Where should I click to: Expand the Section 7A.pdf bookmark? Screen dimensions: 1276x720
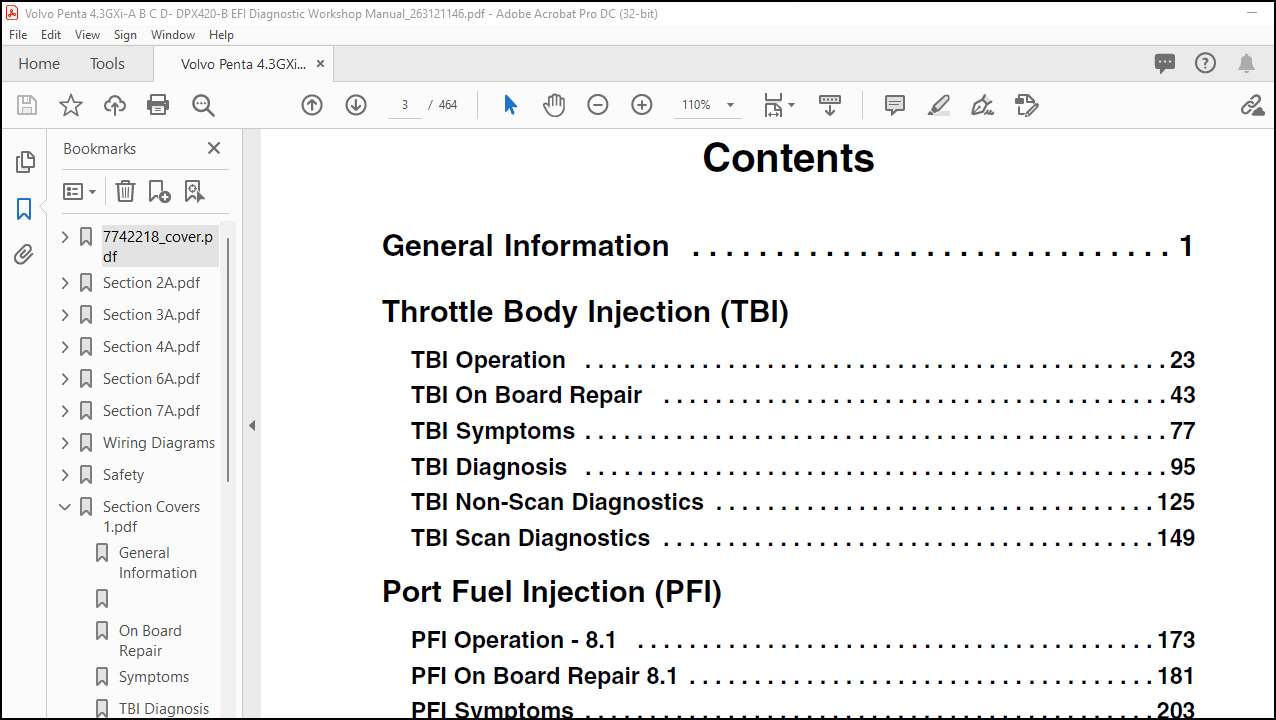65,411
